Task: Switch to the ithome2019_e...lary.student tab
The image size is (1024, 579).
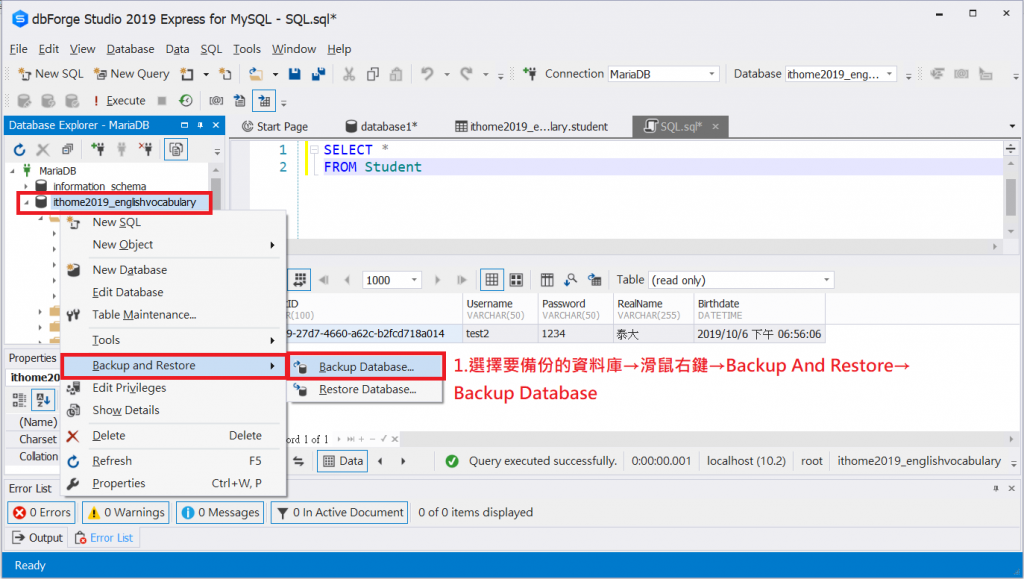Action: [532, 127]
